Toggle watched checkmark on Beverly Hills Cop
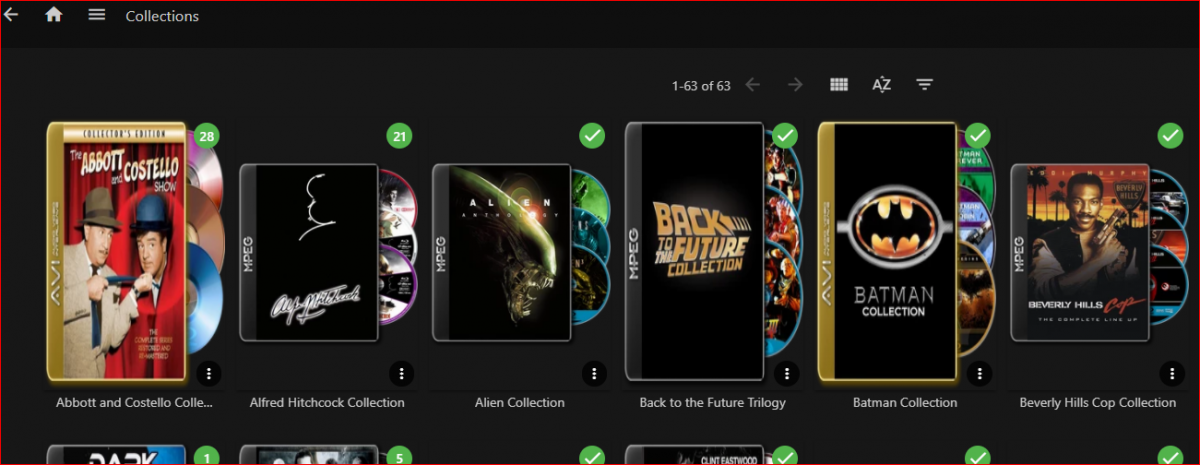This screenshot has height=465, width=1200. (x=1171, y=135)
